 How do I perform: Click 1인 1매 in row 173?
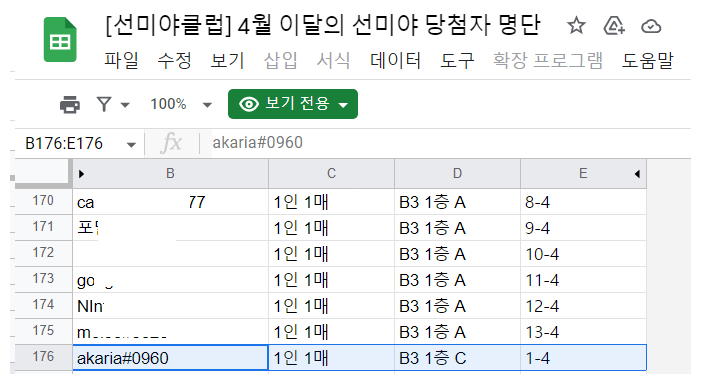point(331,280)
